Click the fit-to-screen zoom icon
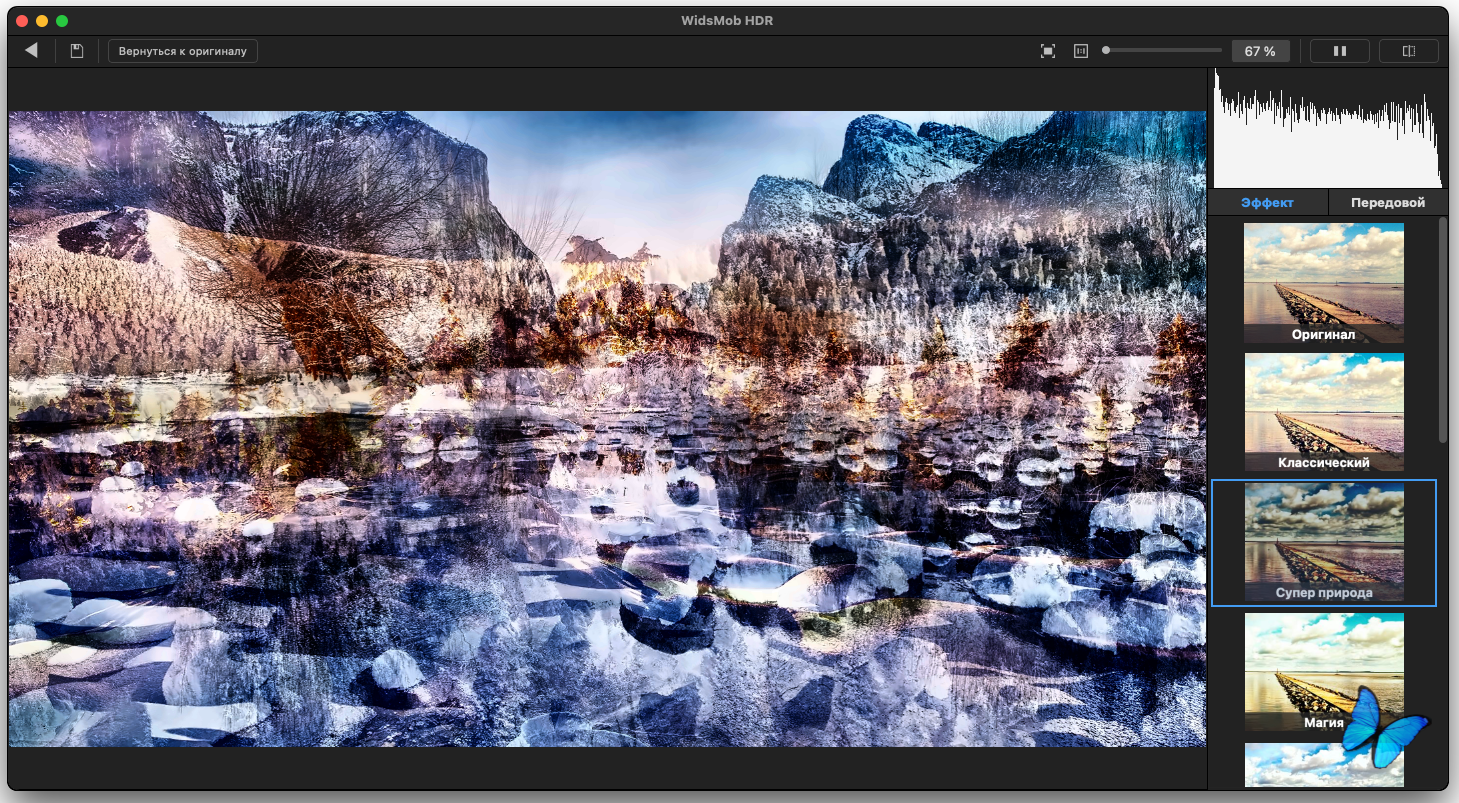This screenshot has width=1459, height=803. [x=1048, y=51]
